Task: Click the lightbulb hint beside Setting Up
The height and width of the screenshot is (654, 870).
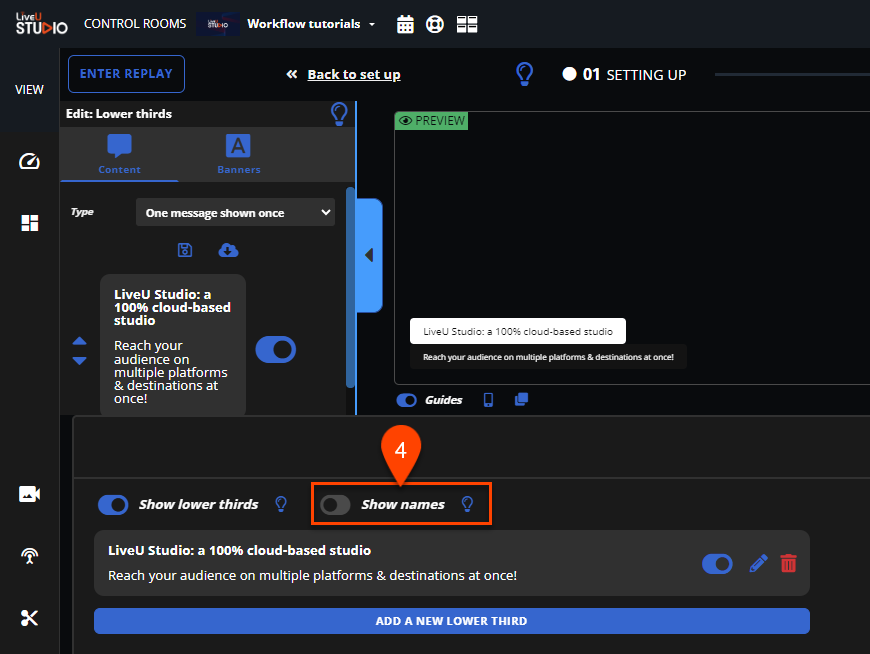Action: 524,74
